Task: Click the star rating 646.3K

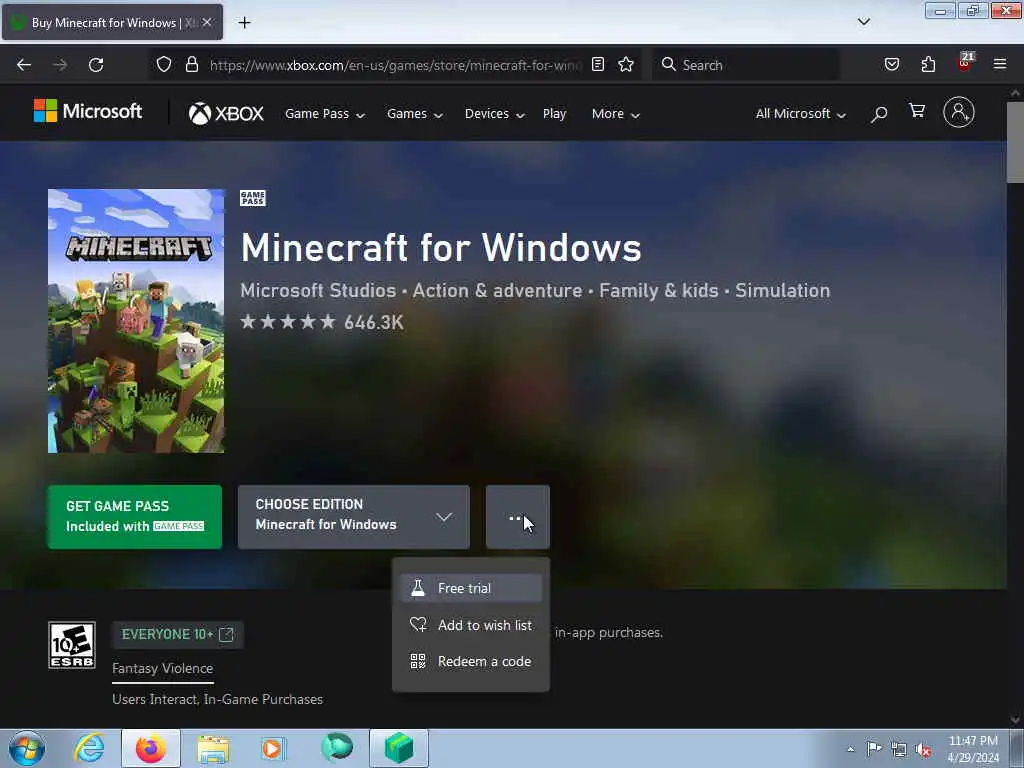Action: coord(322,322)
